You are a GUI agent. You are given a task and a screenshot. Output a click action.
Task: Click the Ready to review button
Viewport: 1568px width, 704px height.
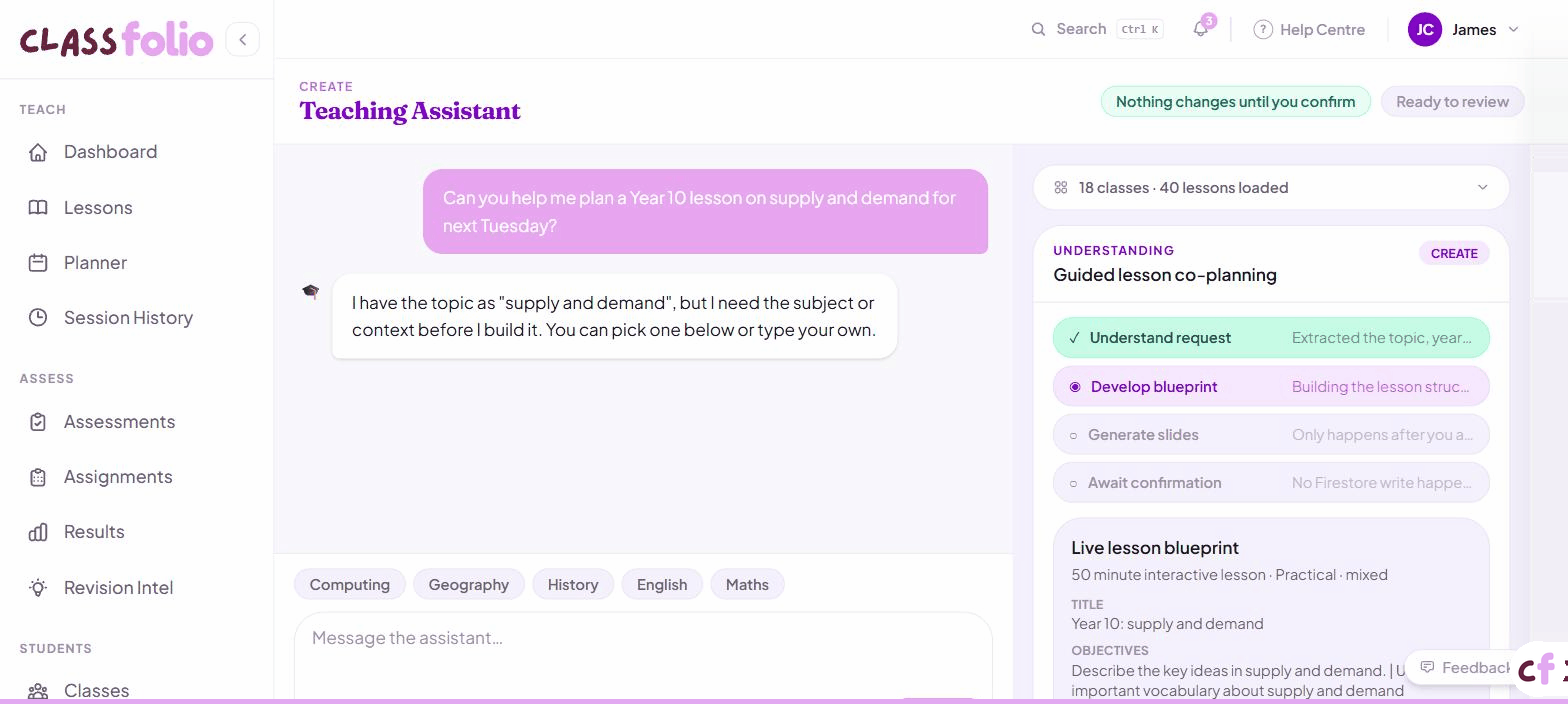pos(1452,101)
